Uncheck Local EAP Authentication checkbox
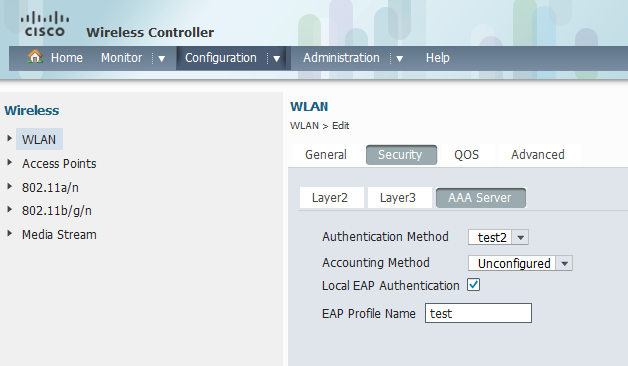This screenshot has height=366, width=628. (x=473, y=285)
